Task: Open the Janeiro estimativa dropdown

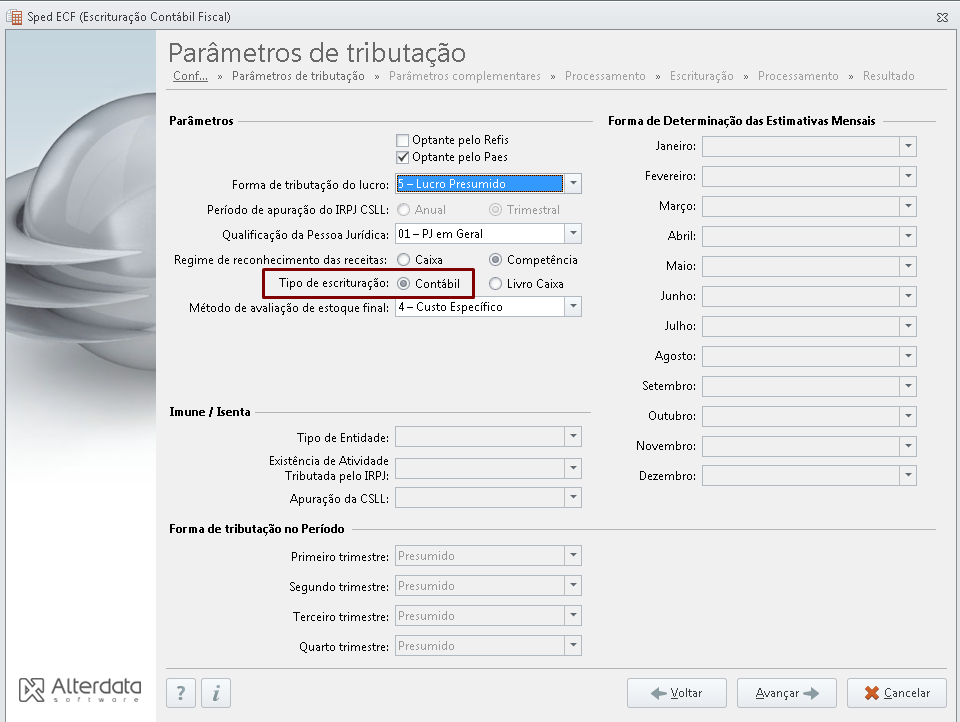Action: click(x=908, y=146)
